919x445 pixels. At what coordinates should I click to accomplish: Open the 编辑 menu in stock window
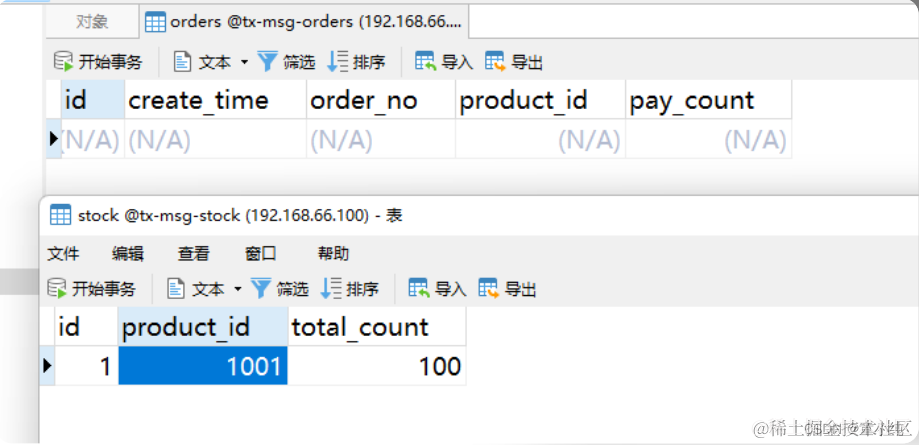[x=128, y=253]
